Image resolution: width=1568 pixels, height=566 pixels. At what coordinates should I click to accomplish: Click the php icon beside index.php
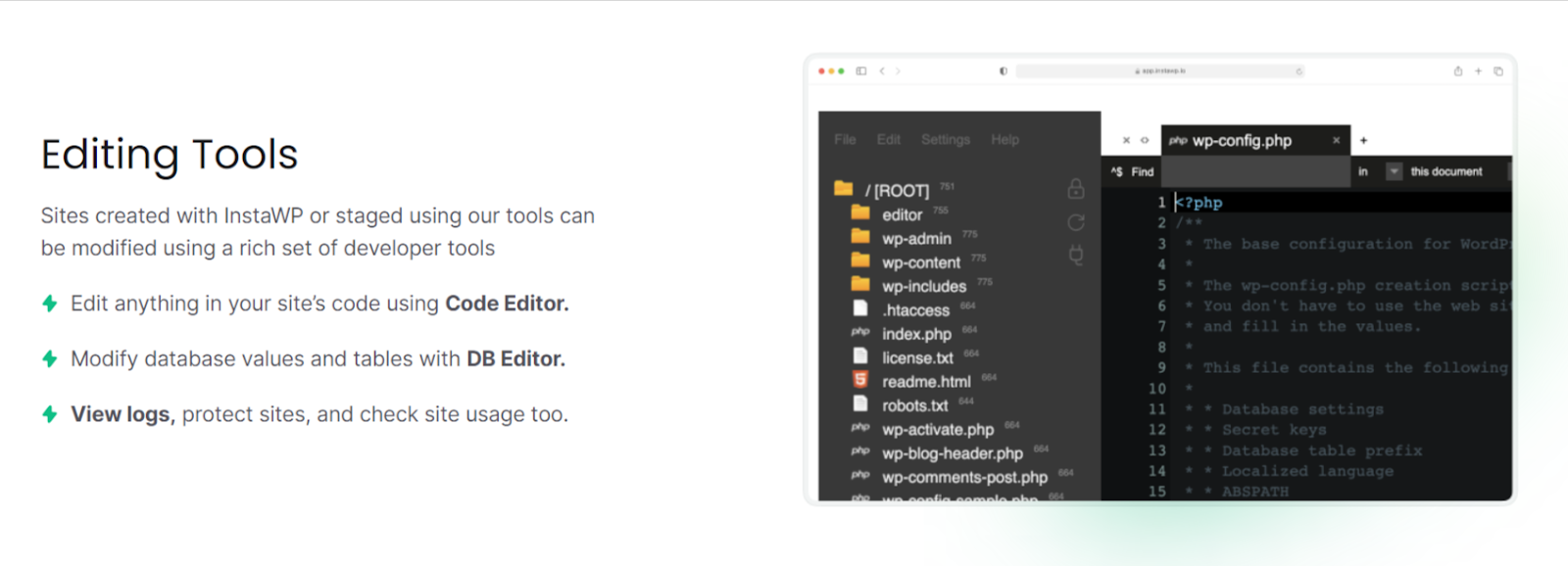tap(860, 332)
